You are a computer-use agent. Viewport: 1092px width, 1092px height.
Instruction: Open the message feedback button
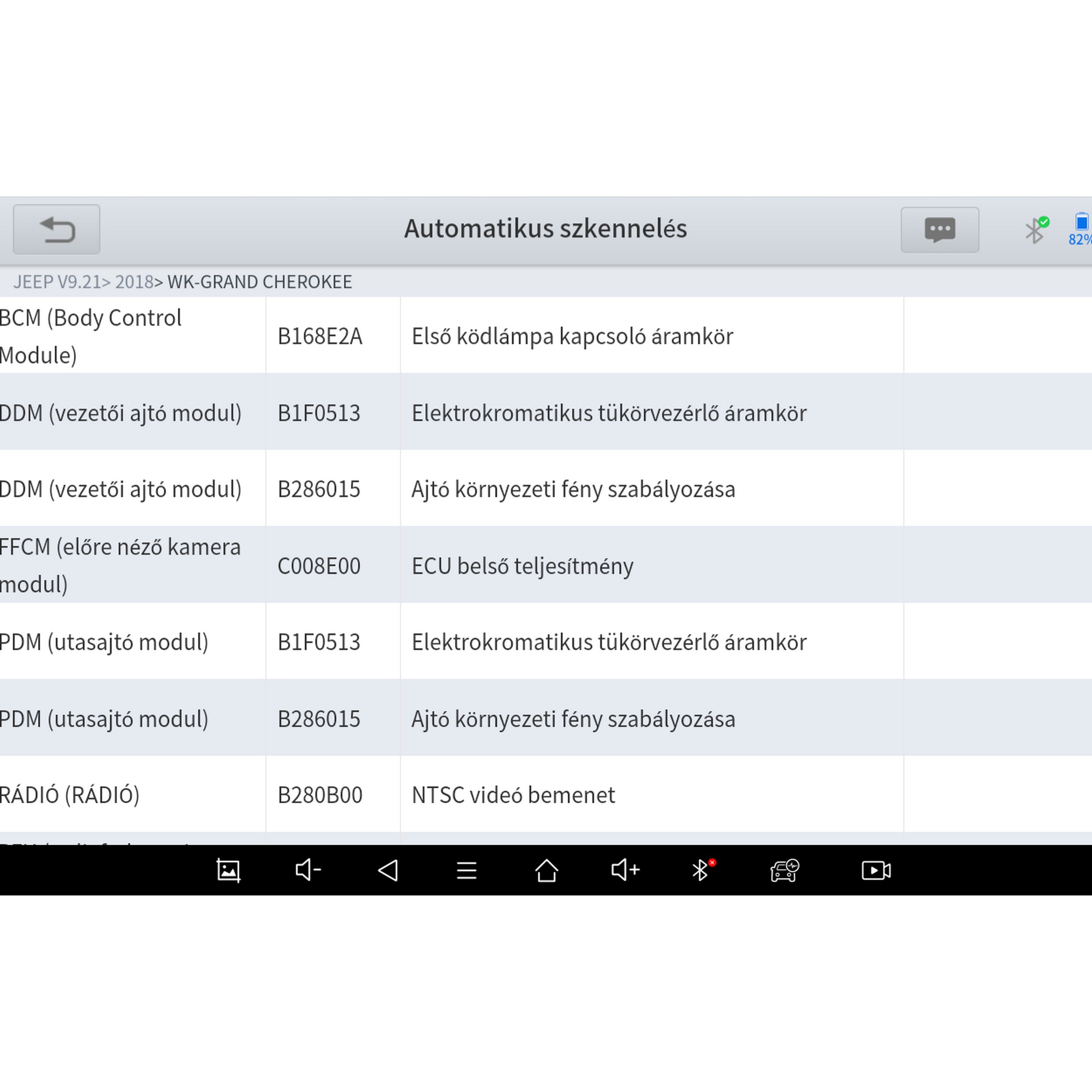[x=940, y=229]
